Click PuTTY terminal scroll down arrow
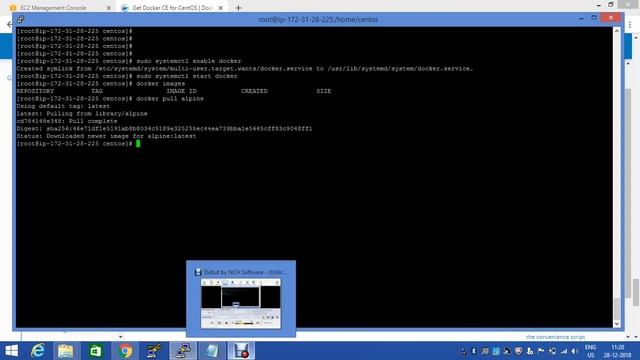The height and width of the screenshot is (360, 640). coord(617,324)
